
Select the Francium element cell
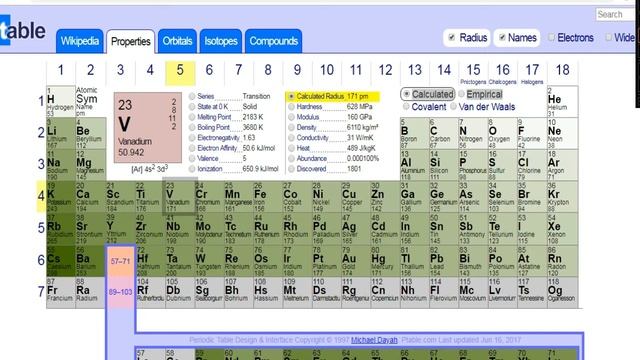click(60, 293)
